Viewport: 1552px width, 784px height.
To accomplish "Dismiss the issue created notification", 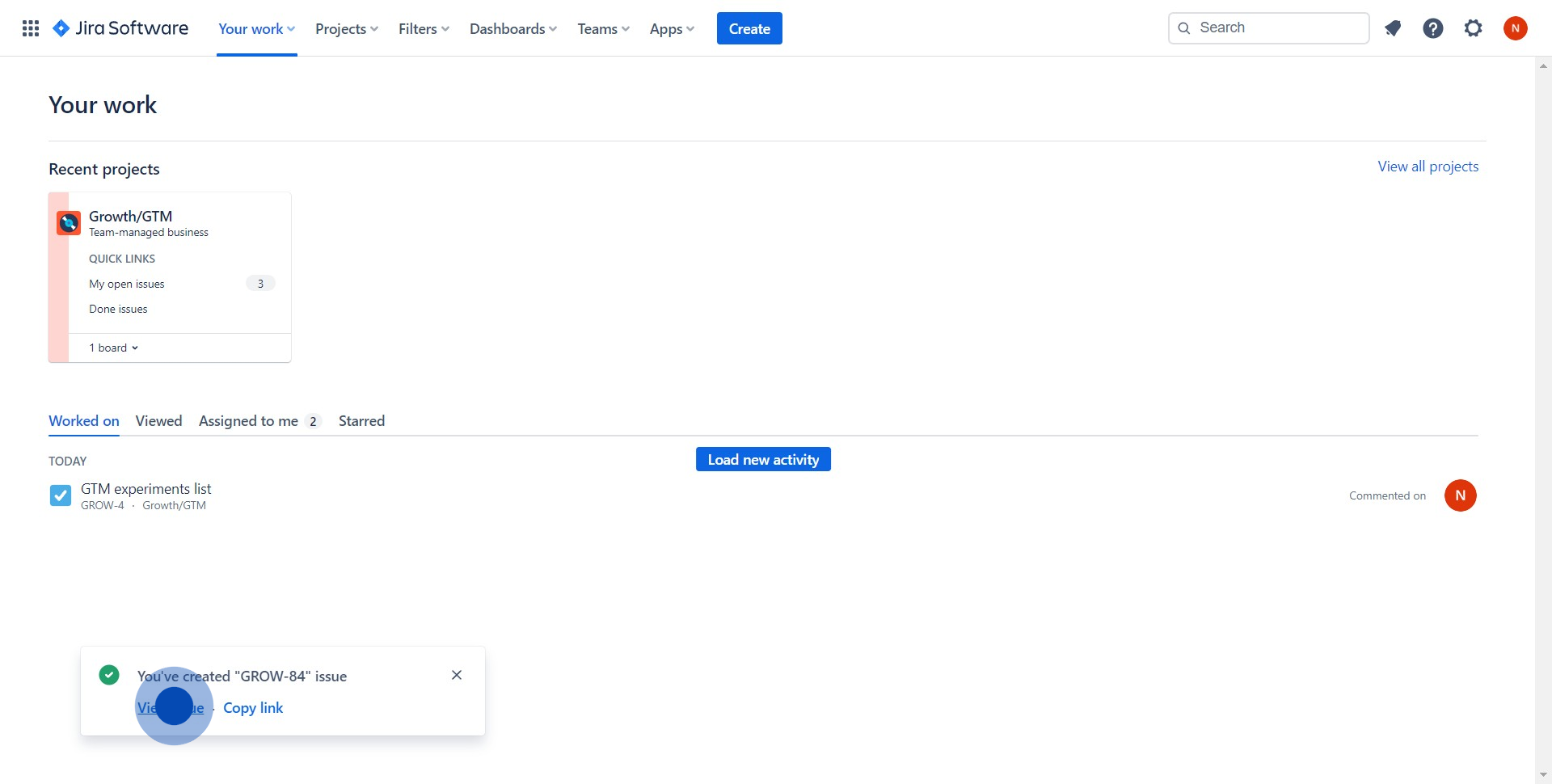I will pos(457,675).
